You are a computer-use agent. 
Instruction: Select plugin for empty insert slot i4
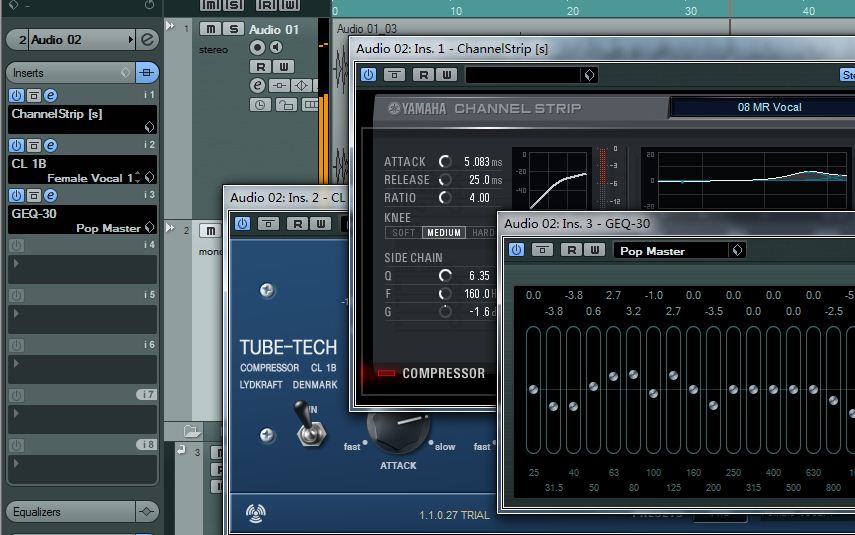coord(82,268)
